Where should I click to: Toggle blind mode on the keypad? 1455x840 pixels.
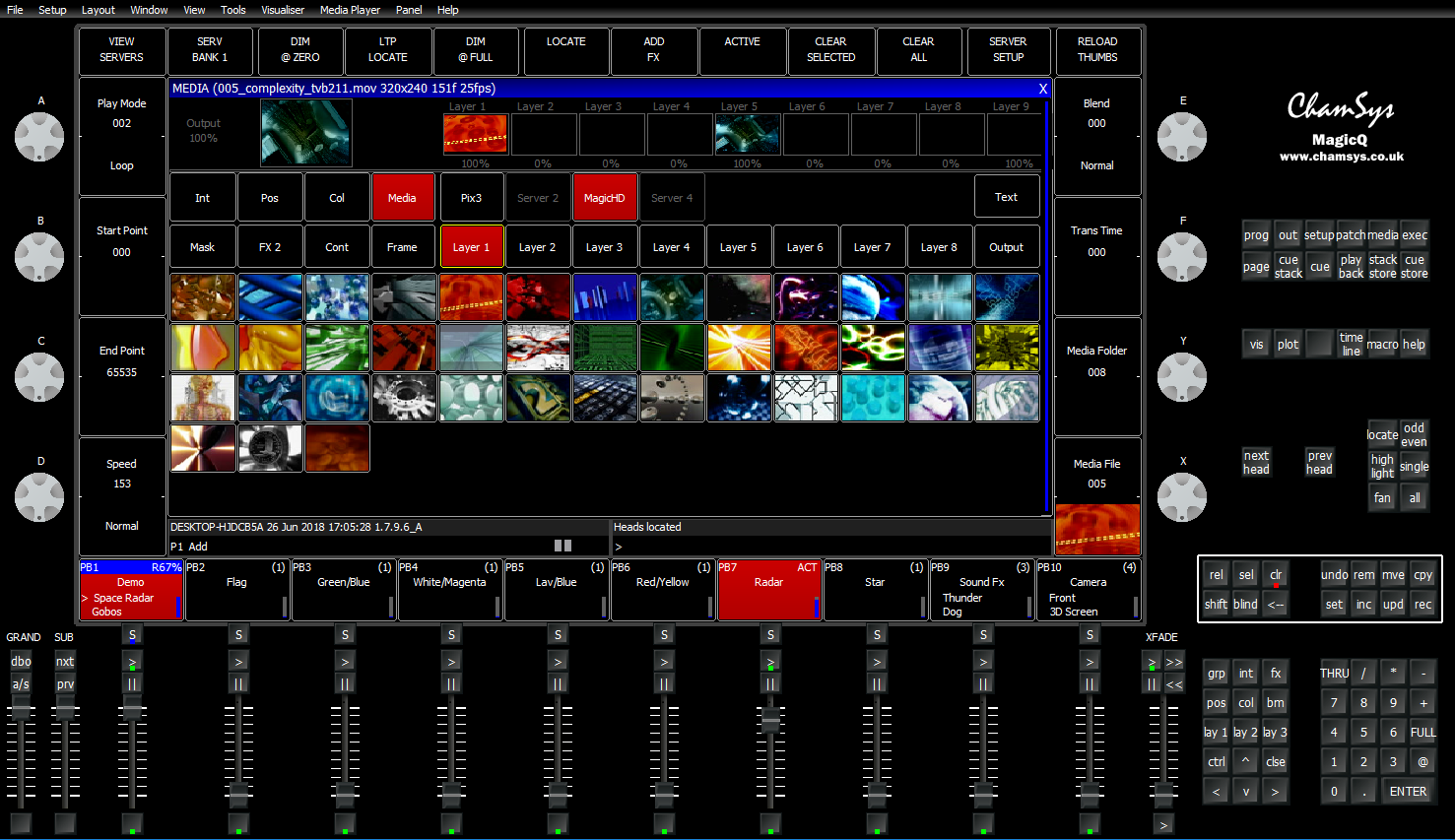[x=1245, y=605]
